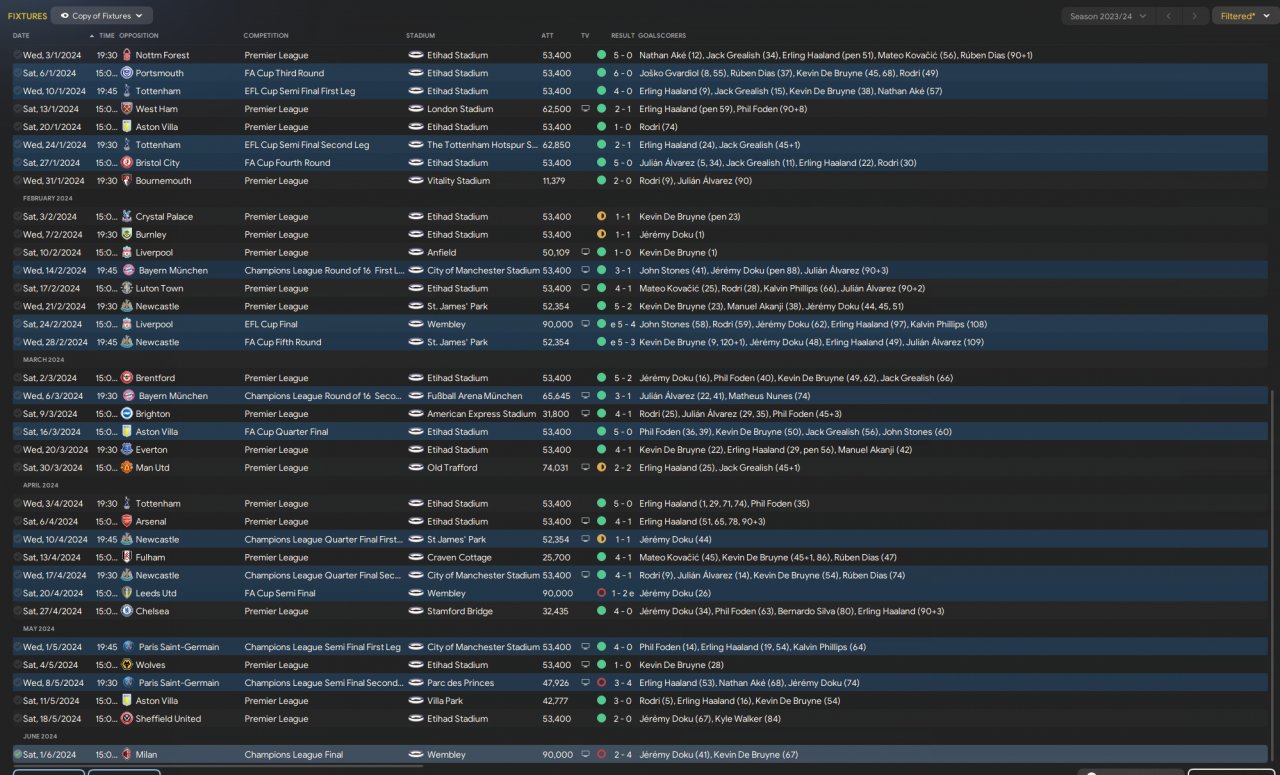Click the Everton club badge
This screenshot has height=775, width=1280.
(x=127, y=450)
